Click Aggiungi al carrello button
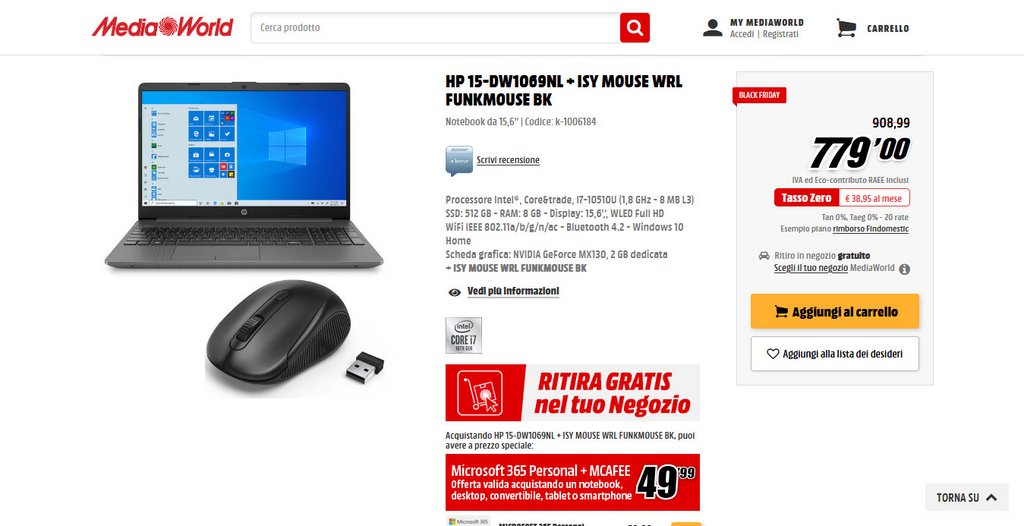 tap(835, 311)
